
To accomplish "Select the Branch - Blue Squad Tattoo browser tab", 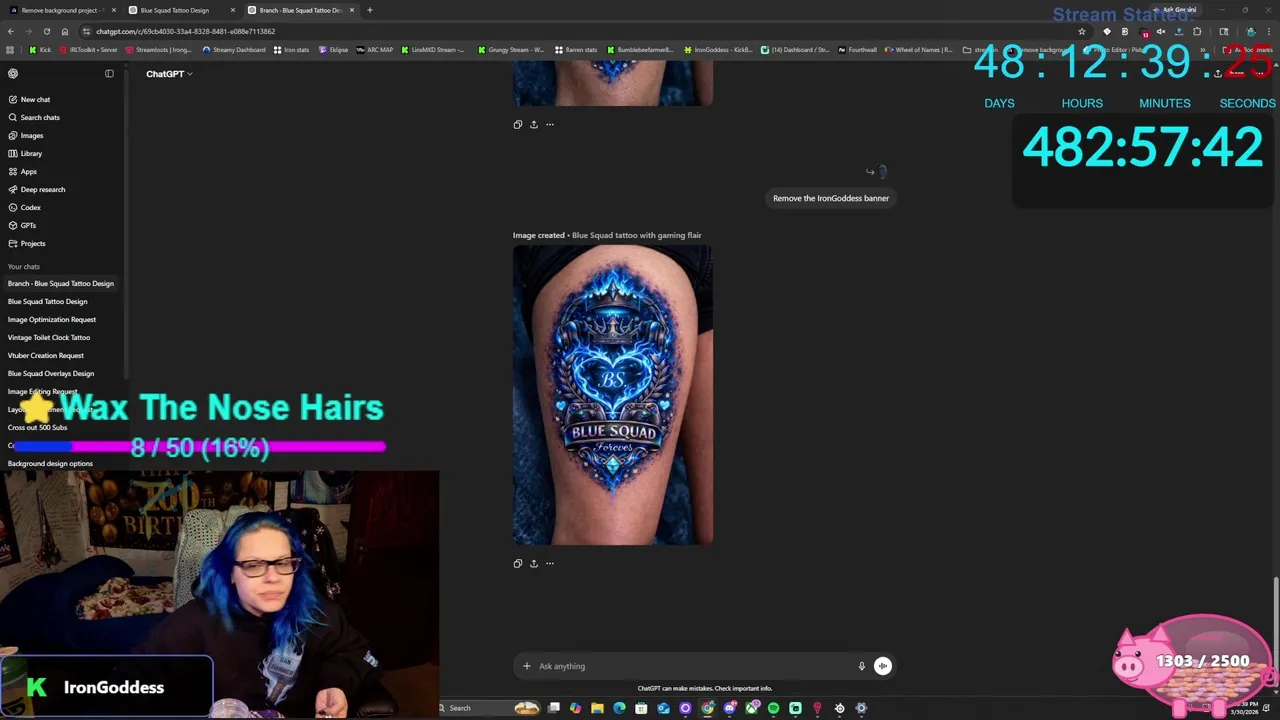I will click(x=300, y=10).
